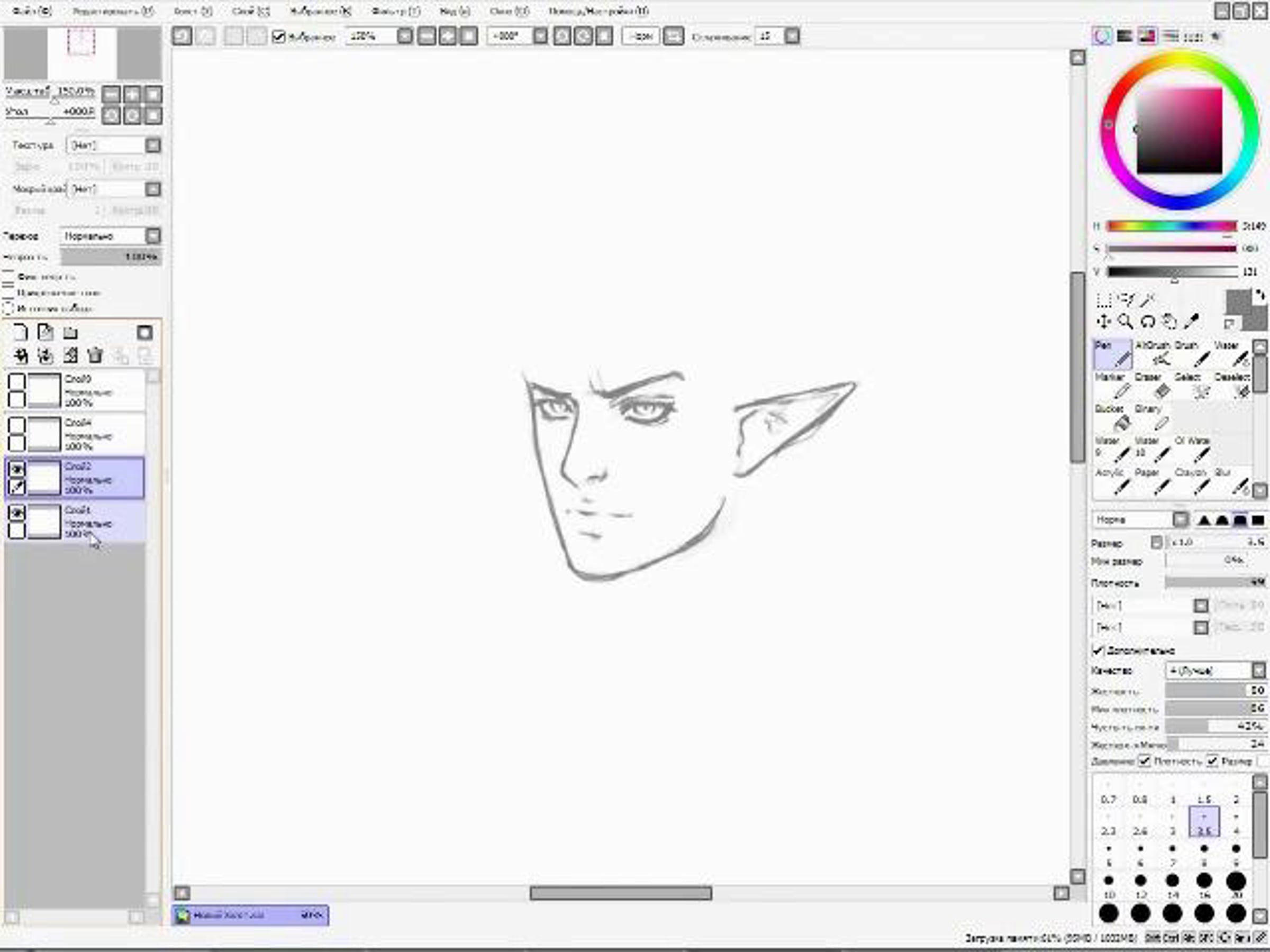Choose the eyedropper color picker tool

[1191, 322]
